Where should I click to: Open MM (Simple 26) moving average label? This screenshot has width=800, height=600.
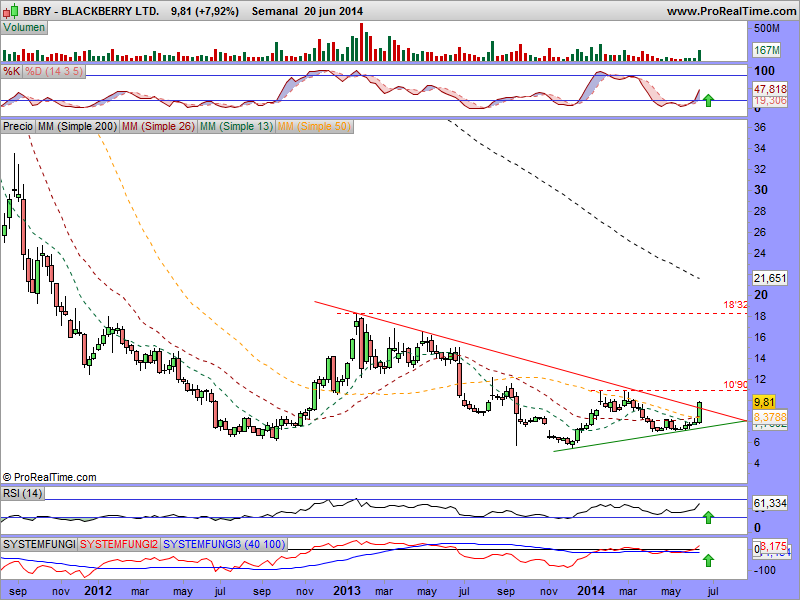coord(158,126)
